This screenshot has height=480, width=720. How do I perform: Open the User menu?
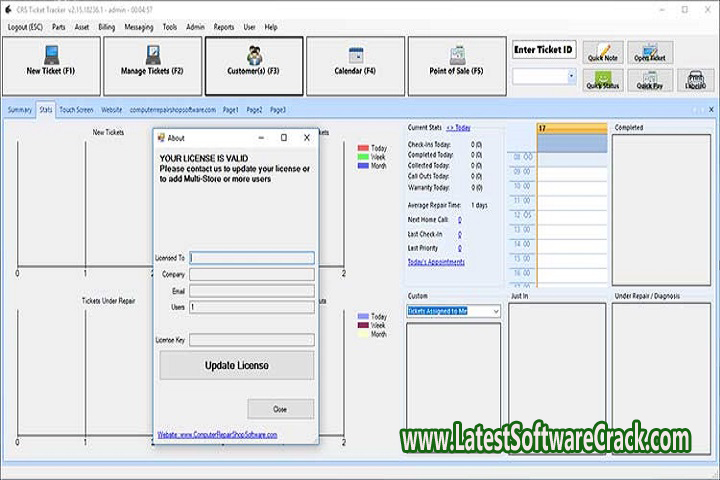click(249, 27)
